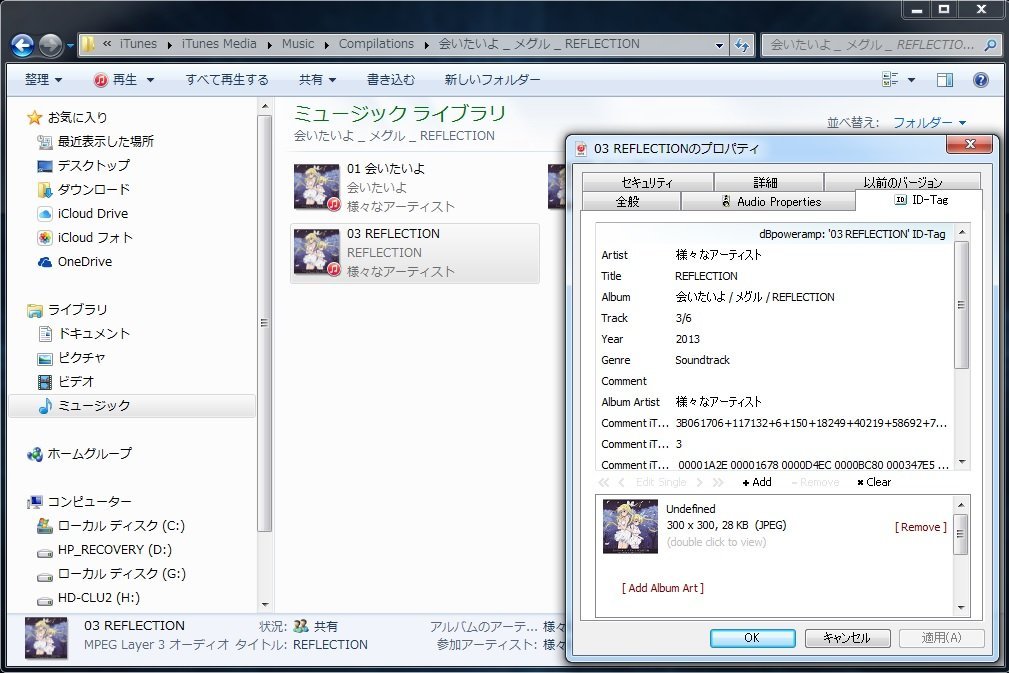Click the OK button
Viewport: 1009px width, 673px height.
(x=751, y=638)
